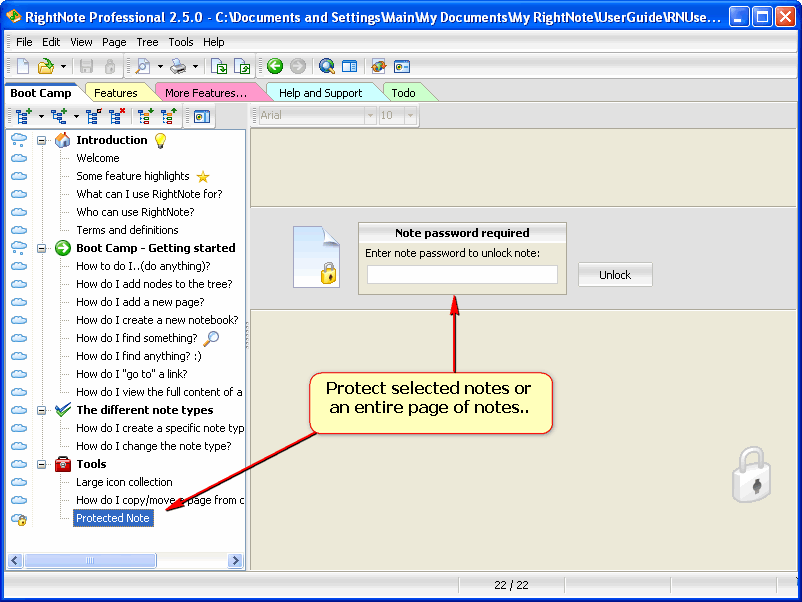Click the rename node tree icon
This screenshot has width=802, height=602.
[x=93, y=116]
